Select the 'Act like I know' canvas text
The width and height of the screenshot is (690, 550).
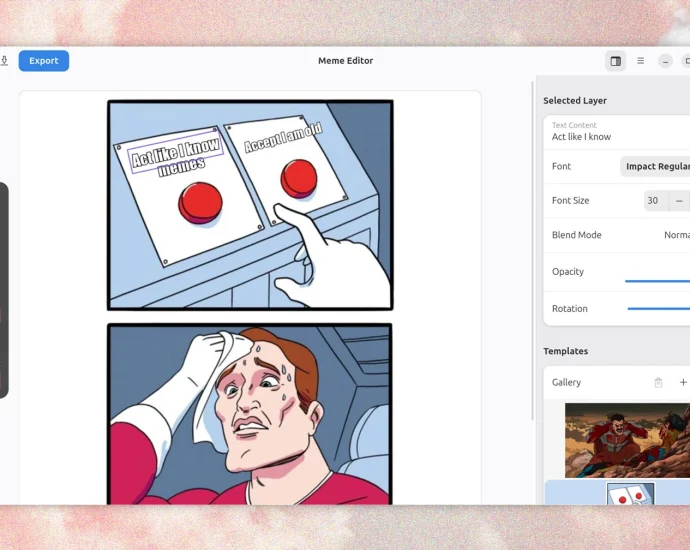tap(176, 152)
